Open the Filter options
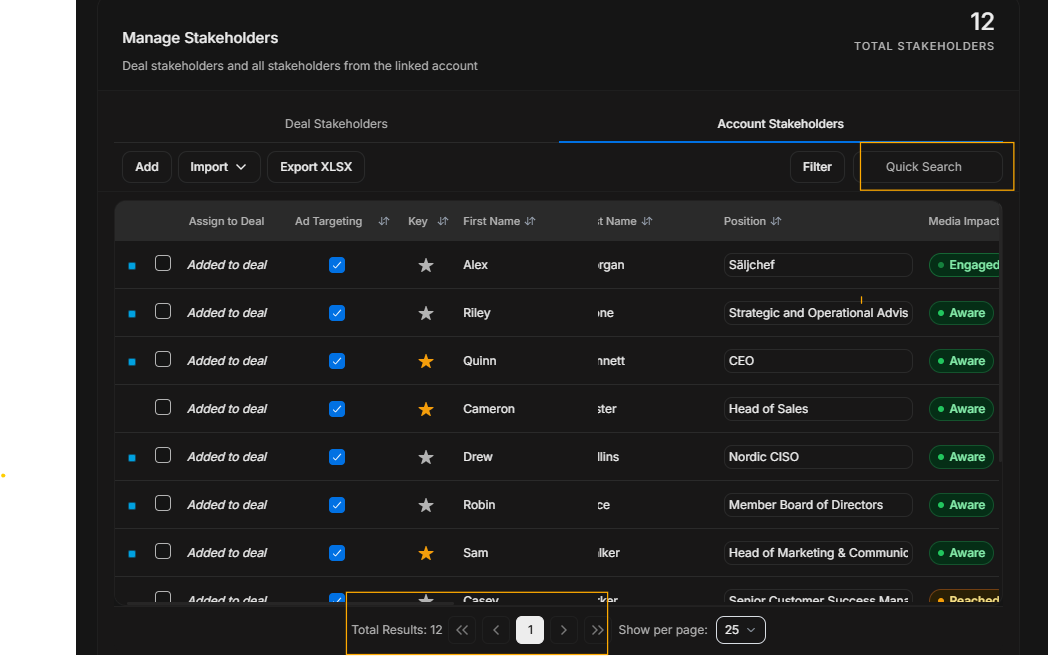This screenshot has height=656, width=1048. tap(817, 167)
